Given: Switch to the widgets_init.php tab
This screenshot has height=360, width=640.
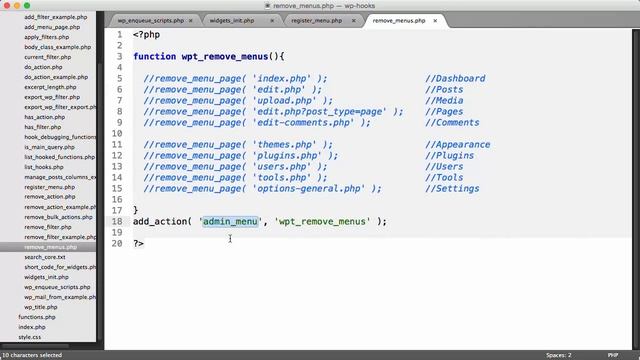Looking at the screenshot, I should click(x=232, y=20).
